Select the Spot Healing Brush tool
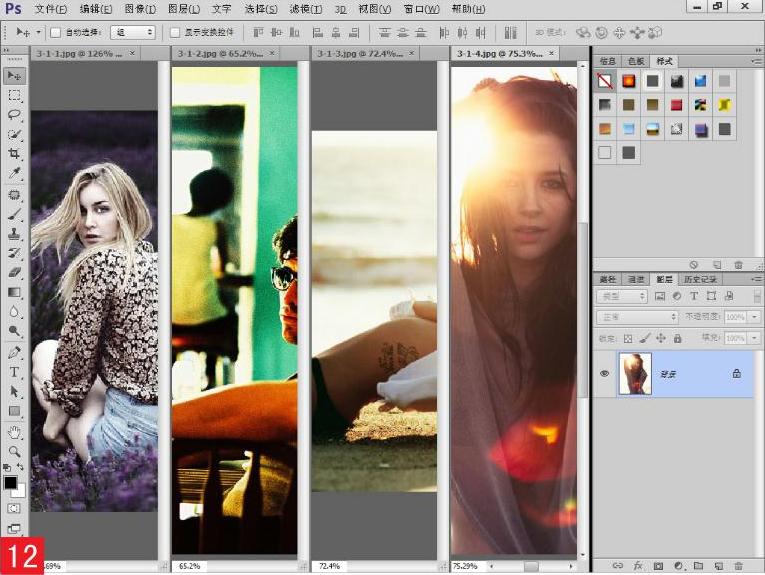This screenshot has width=765, height=575. pyautogui.click(x=14, y=195)
